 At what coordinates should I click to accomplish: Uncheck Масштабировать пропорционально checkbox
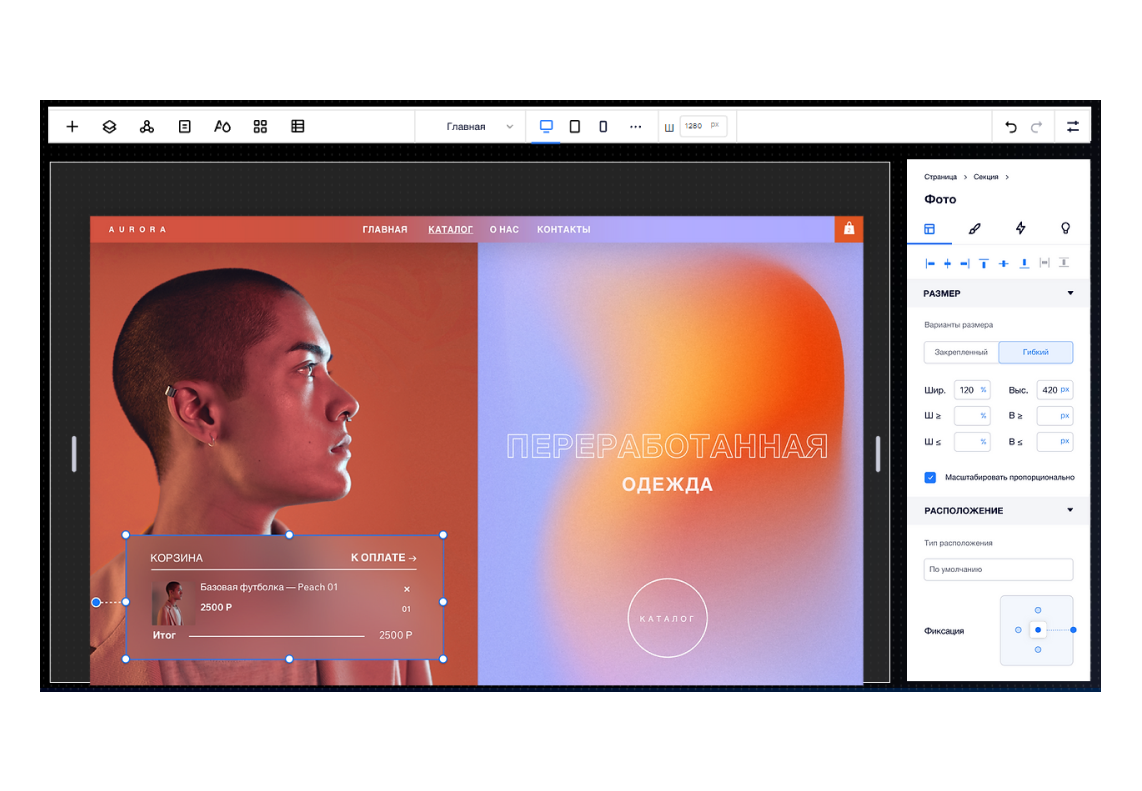930,478
